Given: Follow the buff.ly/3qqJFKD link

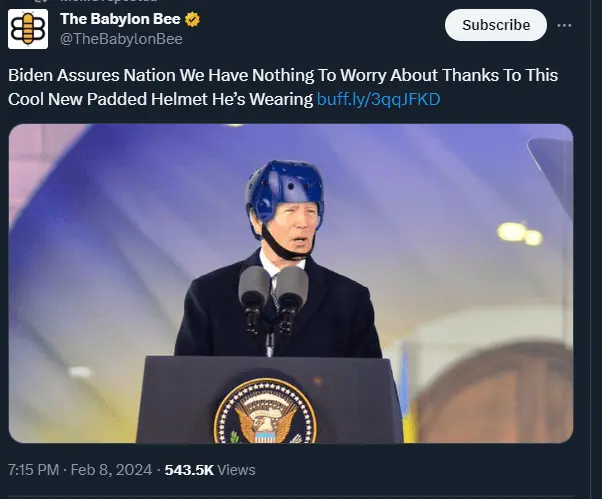Looking at the screenshot, I should pyautogui.click(x=378, y=99).
